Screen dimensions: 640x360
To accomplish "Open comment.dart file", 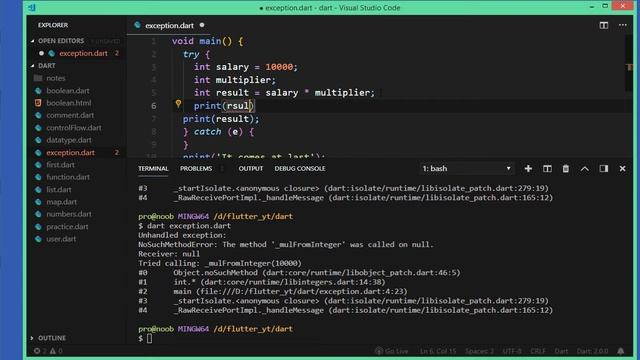I will point(70,116).
